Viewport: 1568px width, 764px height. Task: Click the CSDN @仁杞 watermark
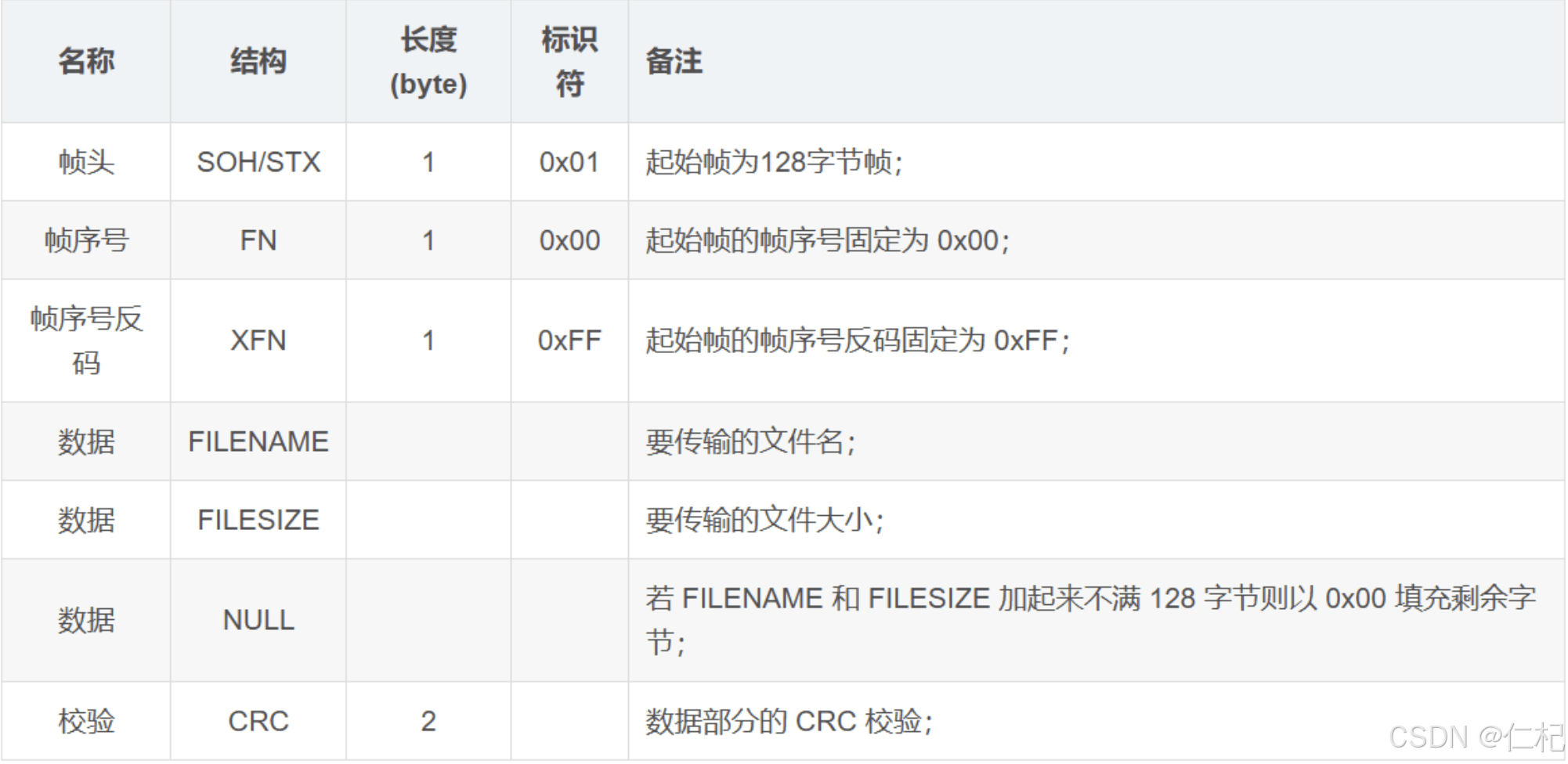[x=1475, y=737]
